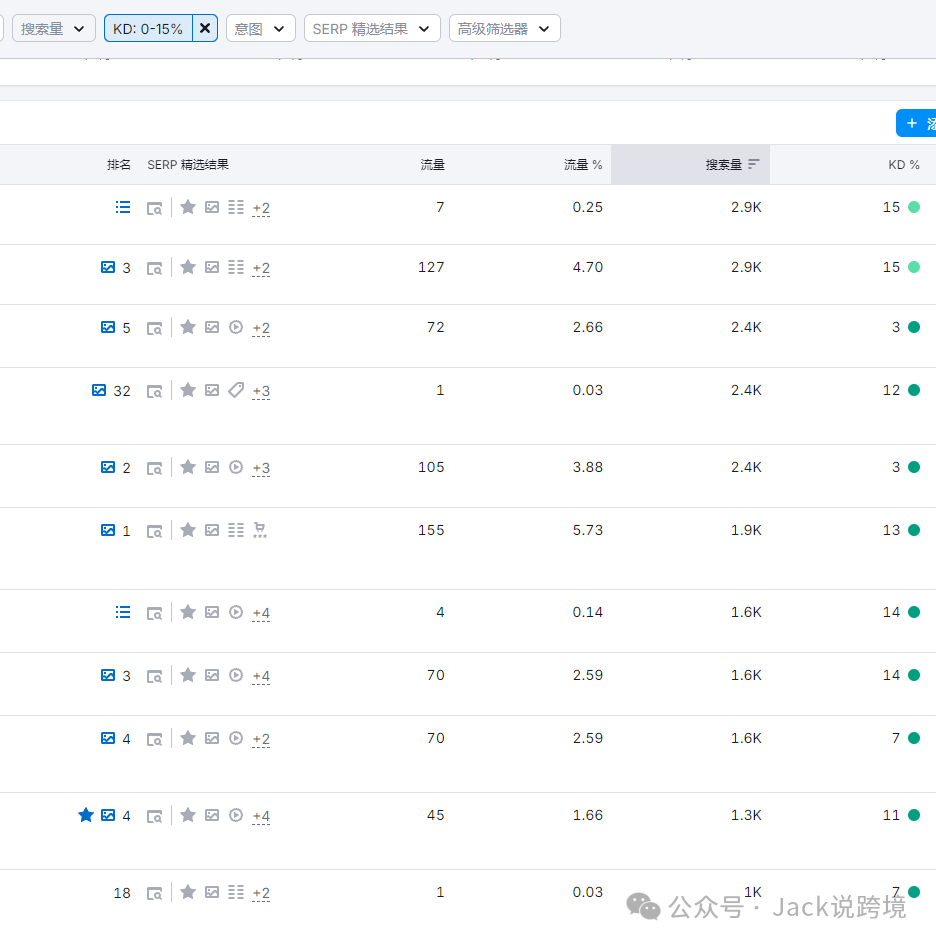Screen dimensions: 936x944
Task: Click blue image-pack icon next to rank 32
Action: click(99, 390)
